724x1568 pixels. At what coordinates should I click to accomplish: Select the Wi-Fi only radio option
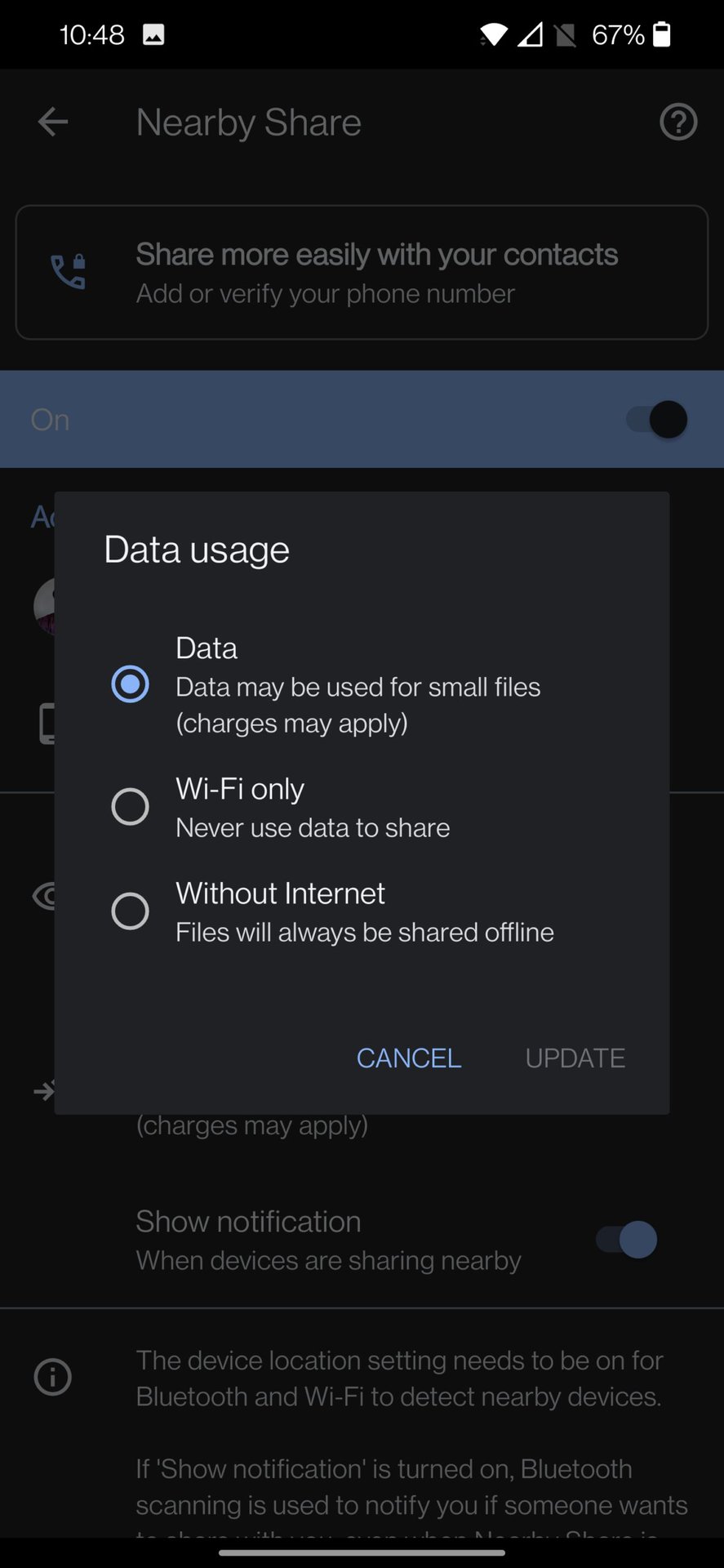pyautogui.click(x=130, y=807)
